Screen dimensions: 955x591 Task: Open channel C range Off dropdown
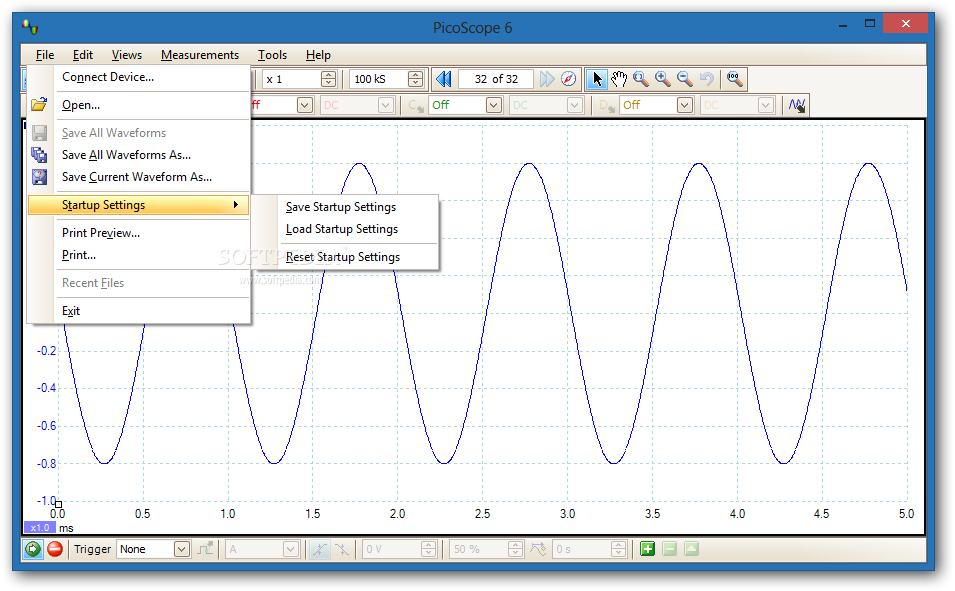(x=465, y=105)
